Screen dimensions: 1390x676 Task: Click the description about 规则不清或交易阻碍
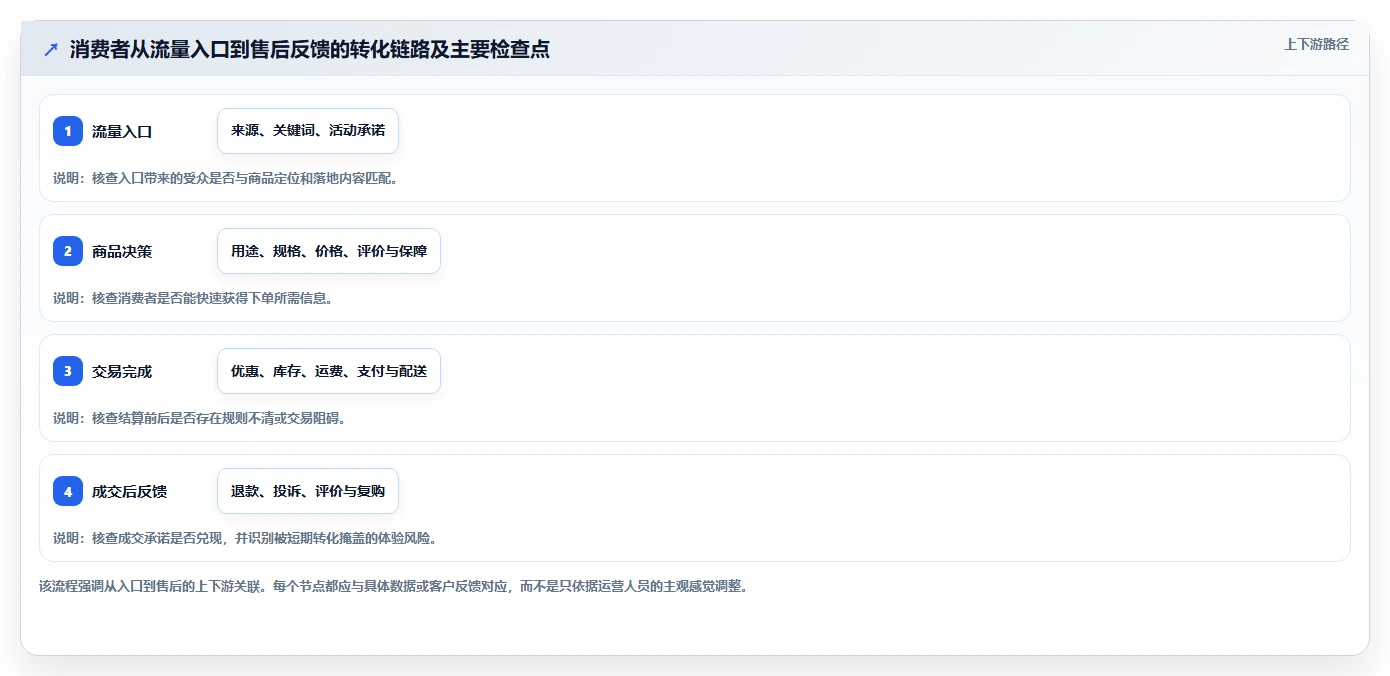199,418
